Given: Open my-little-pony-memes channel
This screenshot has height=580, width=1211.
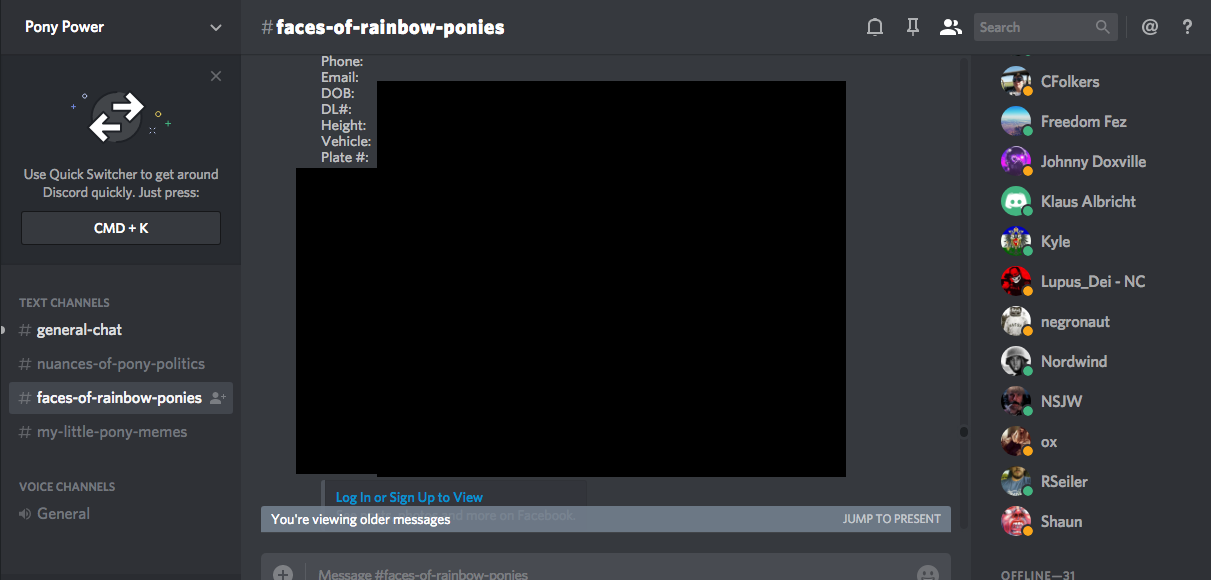Looking at the screenshot, I should point(112,432).
